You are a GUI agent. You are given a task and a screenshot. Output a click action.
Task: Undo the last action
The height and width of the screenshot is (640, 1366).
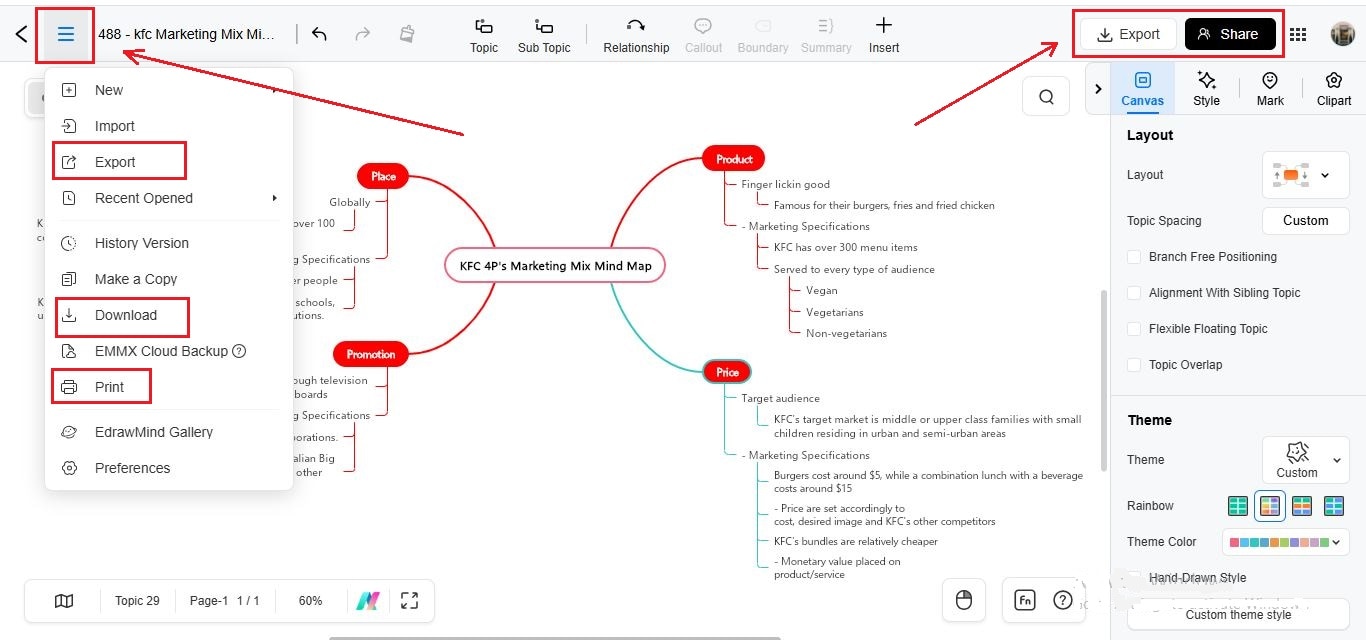click(x=319, y=34)
